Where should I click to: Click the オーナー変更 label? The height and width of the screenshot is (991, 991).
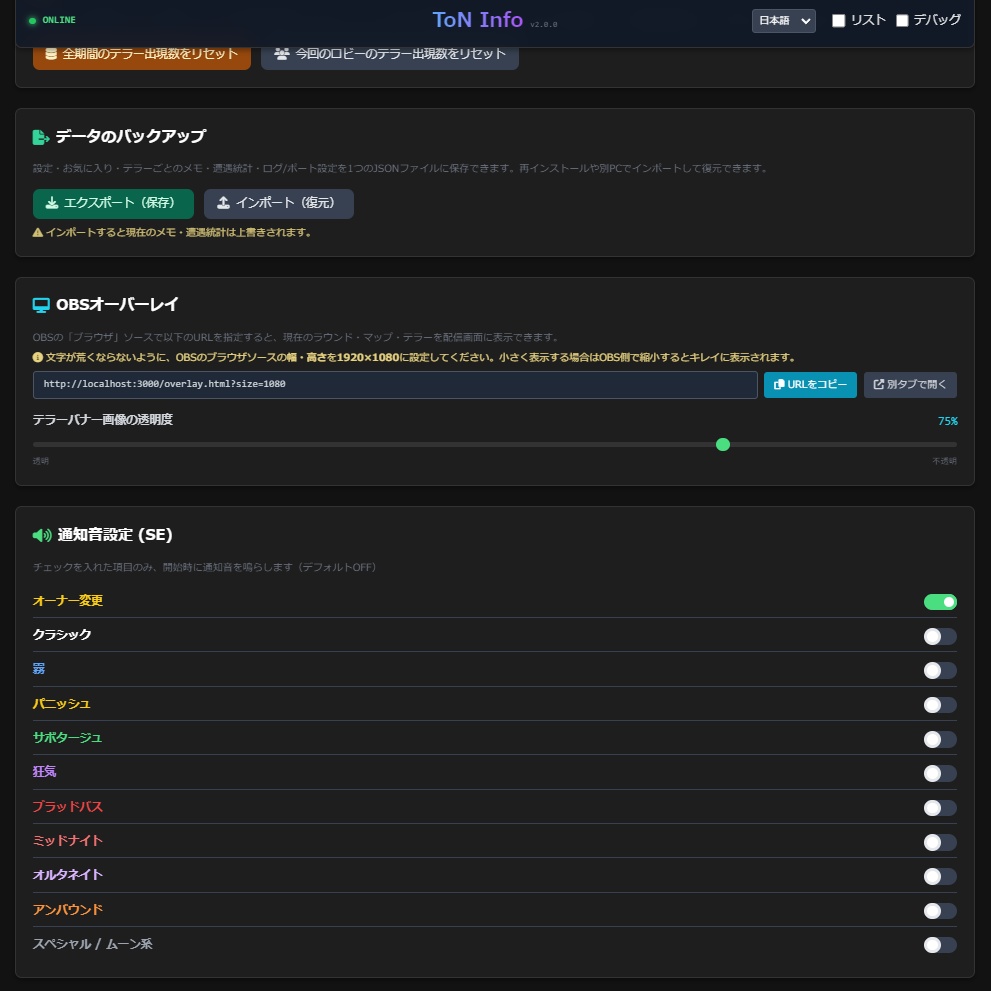click(x=68, y=601)
